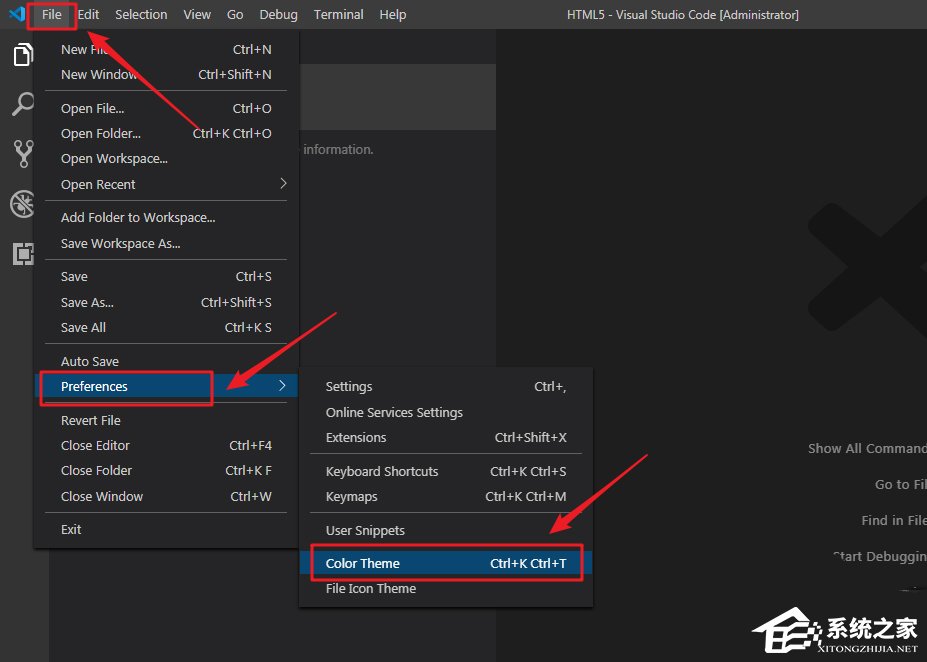The width and height of the screenshot is (927, 662).
Task: Expand the Open Recent submenu
Action: (98, 184)
